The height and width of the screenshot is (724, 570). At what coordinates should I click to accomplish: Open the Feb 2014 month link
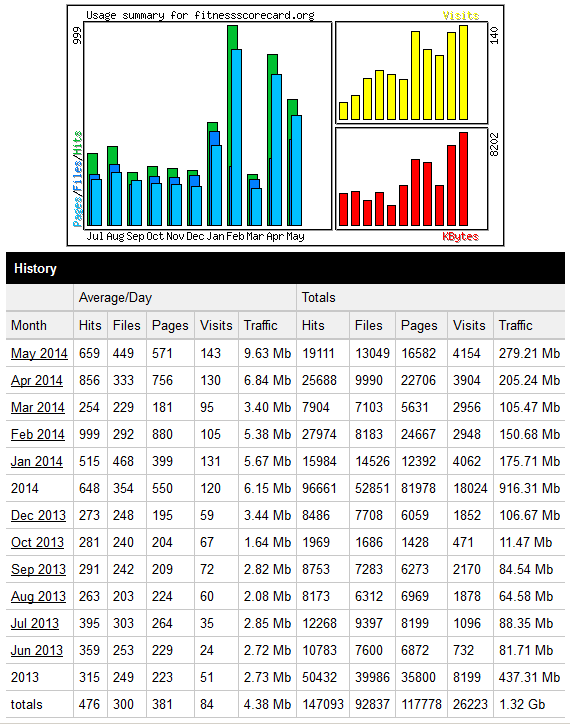[x=38, y=434]
